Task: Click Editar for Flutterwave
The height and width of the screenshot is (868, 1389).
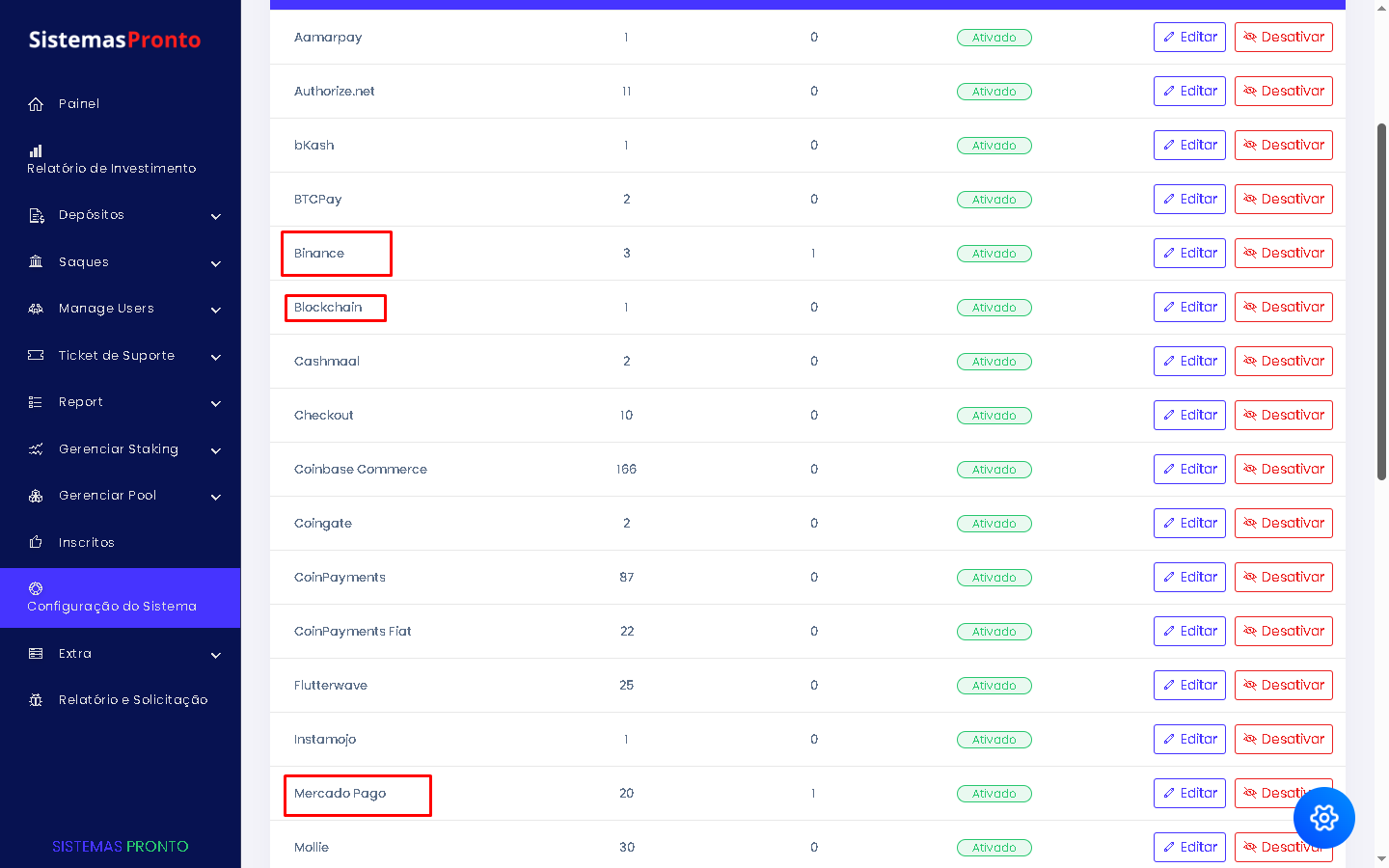Action: pyautogui.click(x=1189, y=686)
